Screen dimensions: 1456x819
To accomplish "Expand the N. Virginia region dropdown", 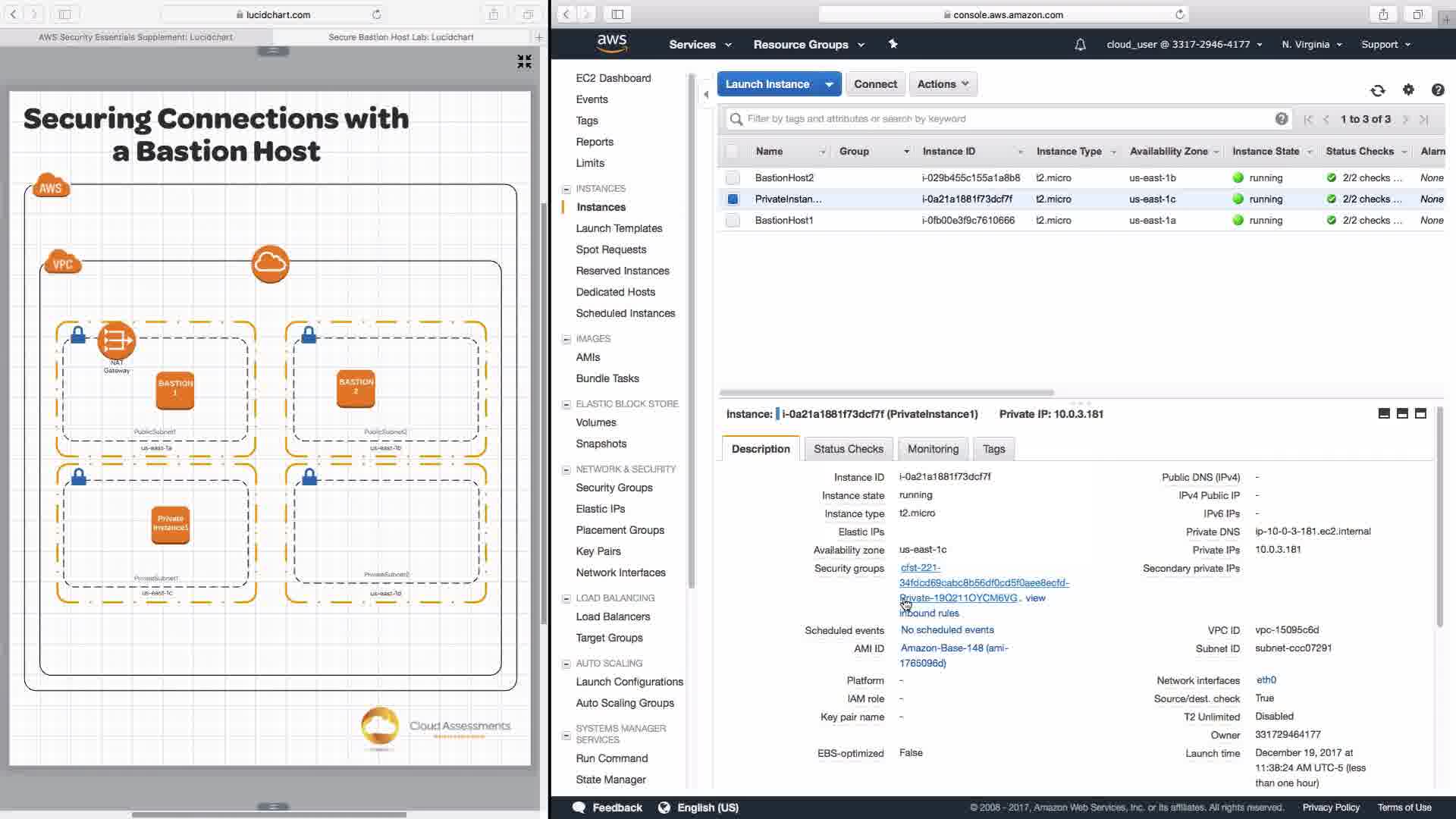I will 1311,45.
